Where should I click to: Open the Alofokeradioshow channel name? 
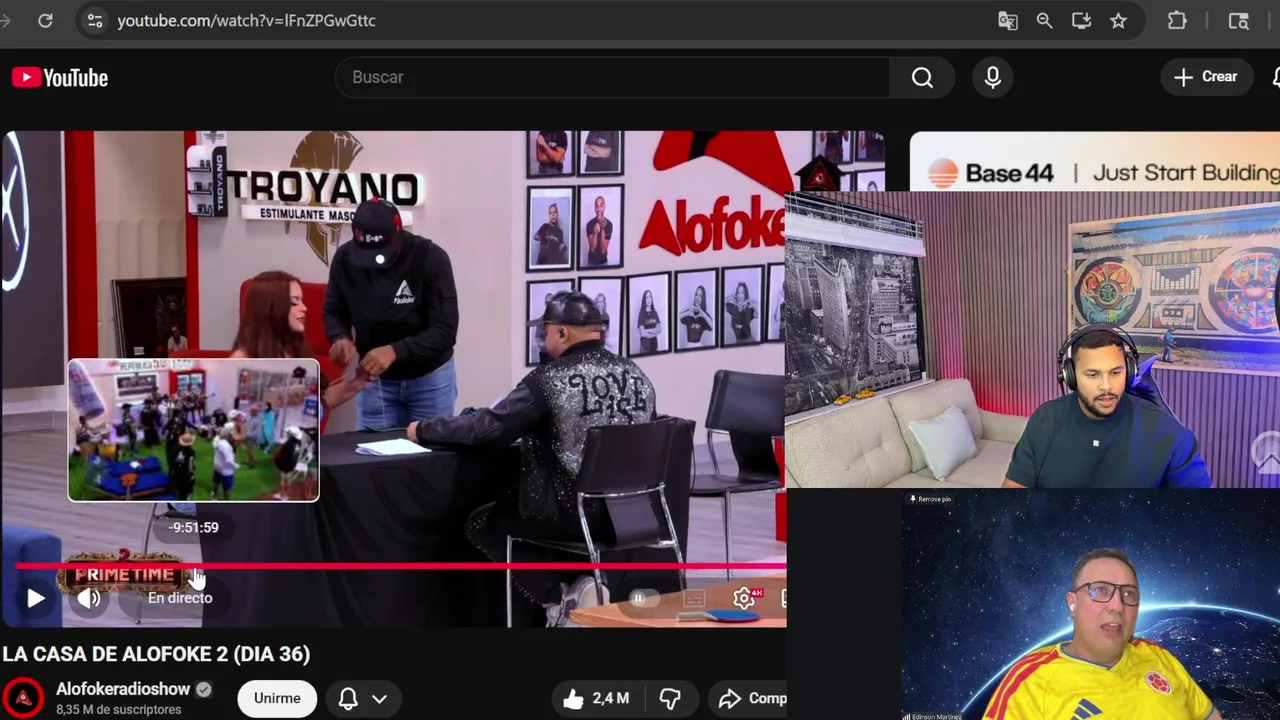[x=123, y=689]
